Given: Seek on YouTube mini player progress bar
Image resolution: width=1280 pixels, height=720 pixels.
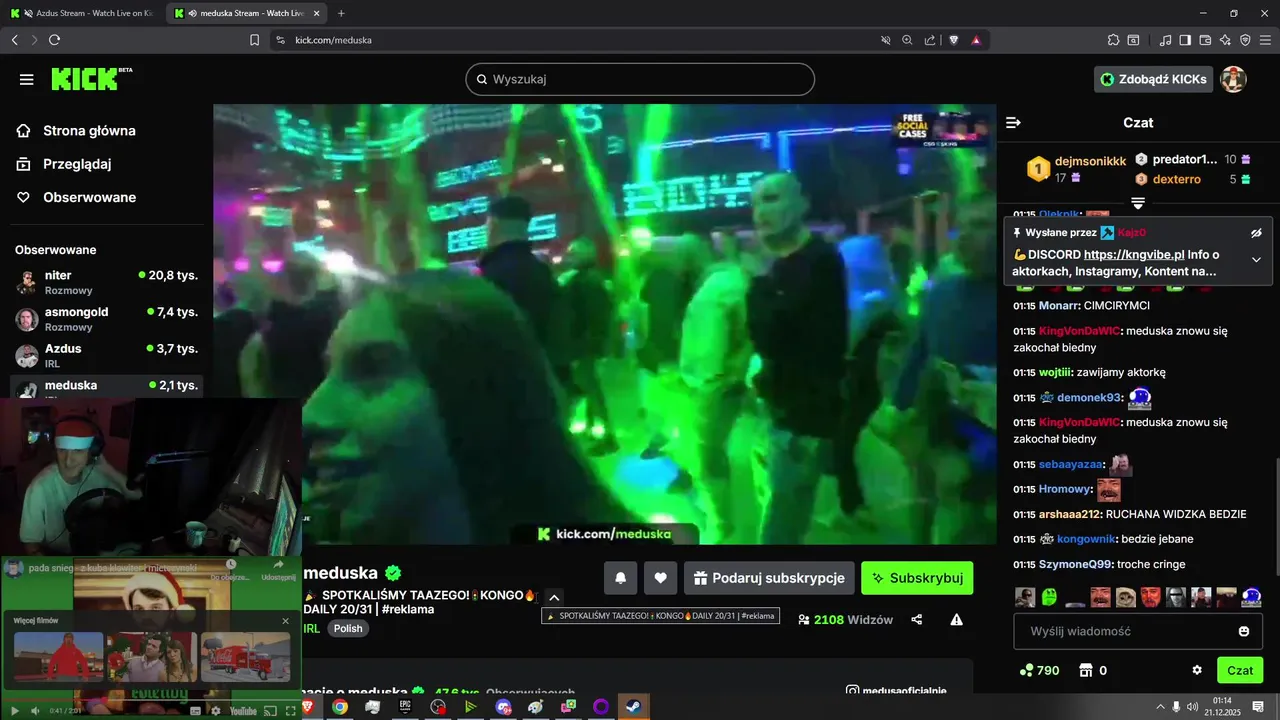Looking at the screenshot, I should pos(150,700).
